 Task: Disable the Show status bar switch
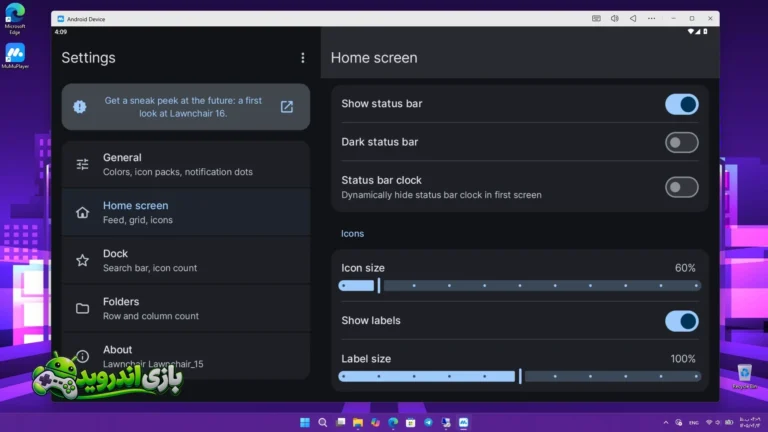click(681, 104)
